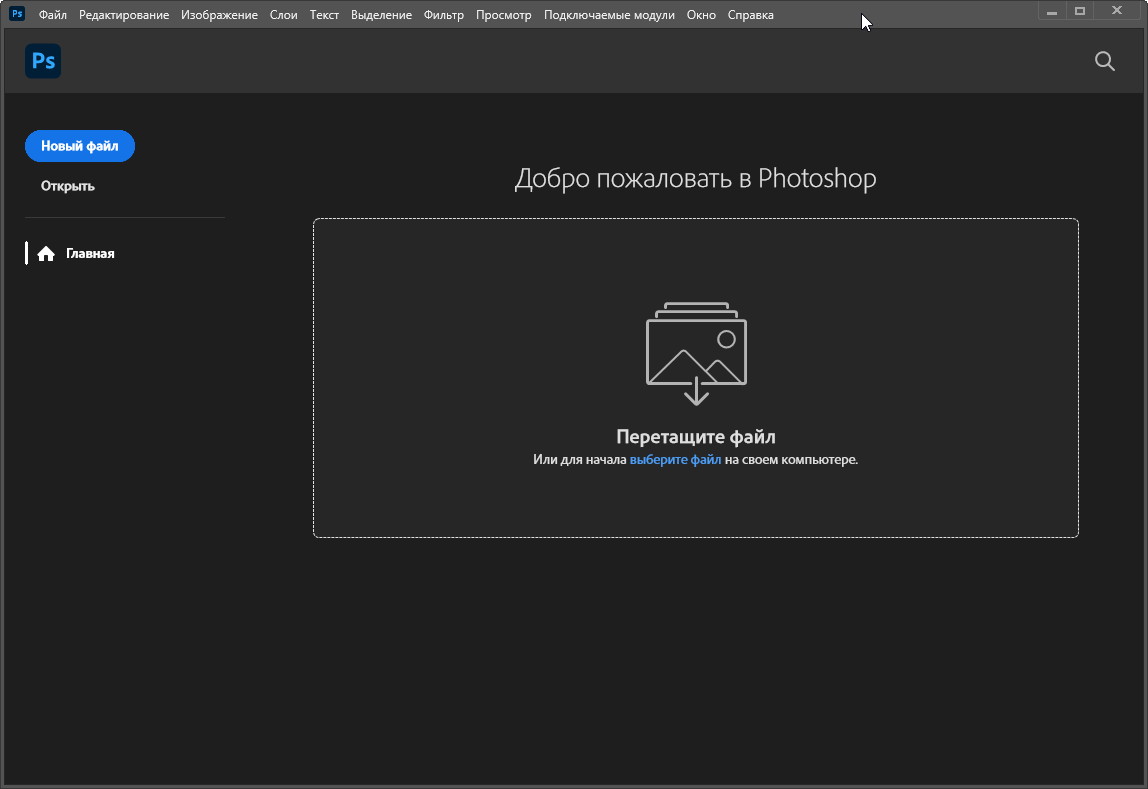The image size is (1148, 789).
Task: Open the Редактирование menu
Action: point(124,15)
